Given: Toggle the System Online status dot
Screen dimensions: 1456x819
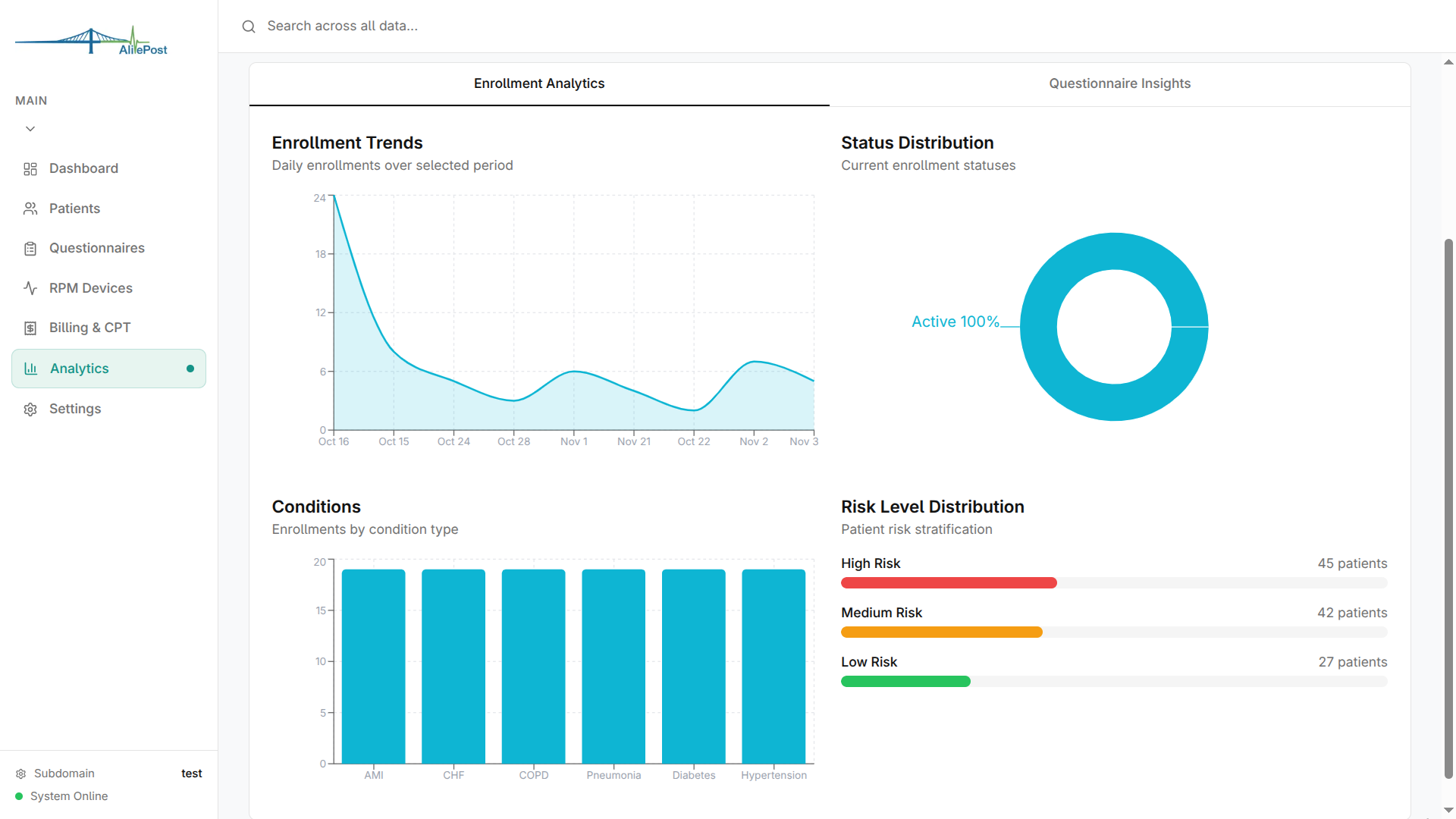Looking at the screenshot, I should point(21,796).
